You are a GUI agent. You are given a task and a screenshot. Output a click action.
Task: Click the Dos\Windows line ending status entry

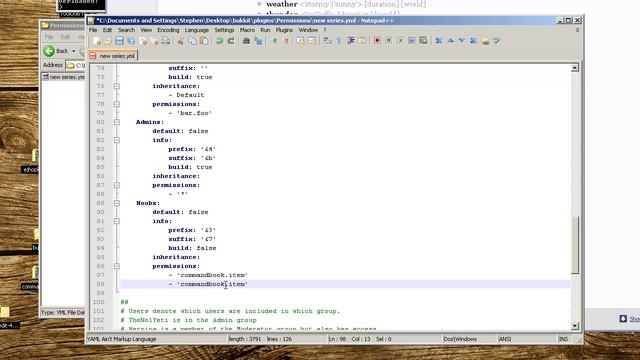coord(460,339)
